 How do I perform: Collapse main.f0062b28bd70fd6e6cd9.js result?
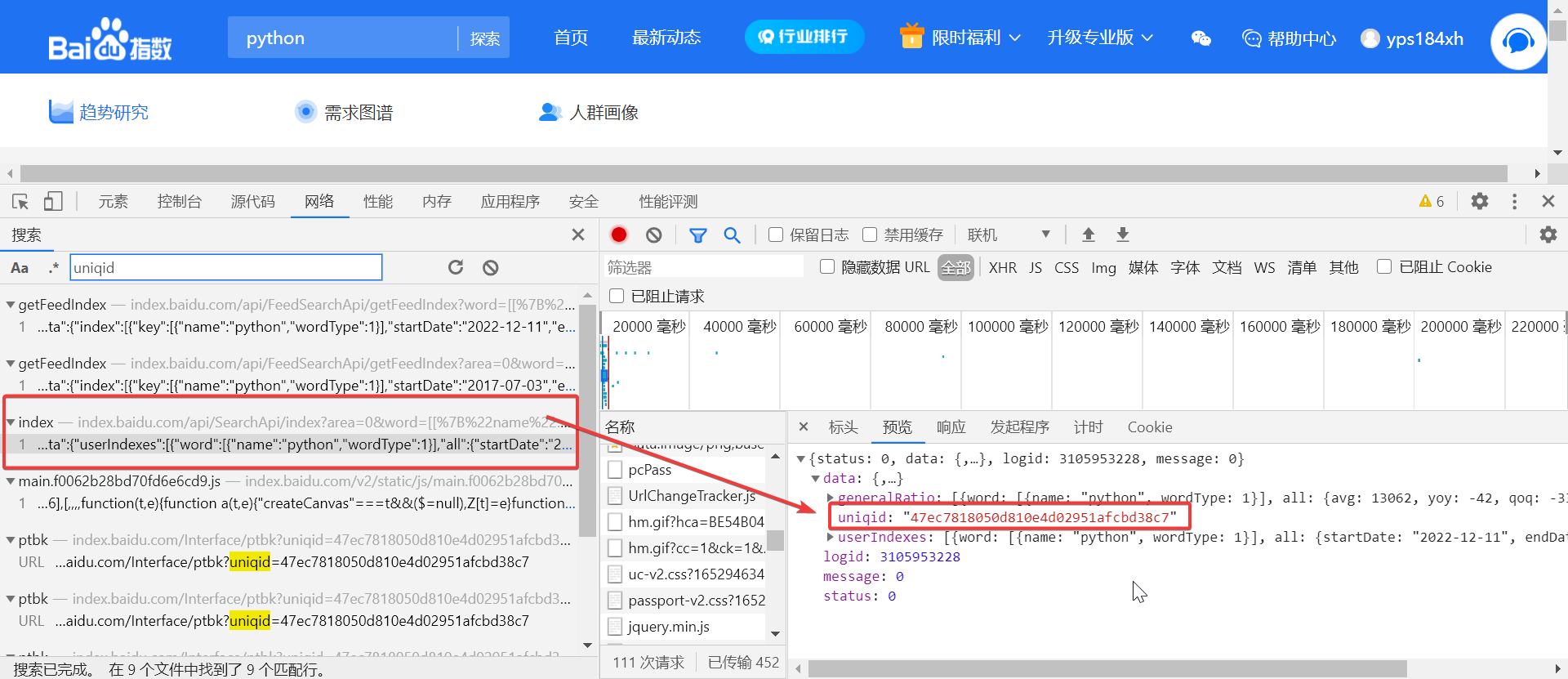[11, 481]
